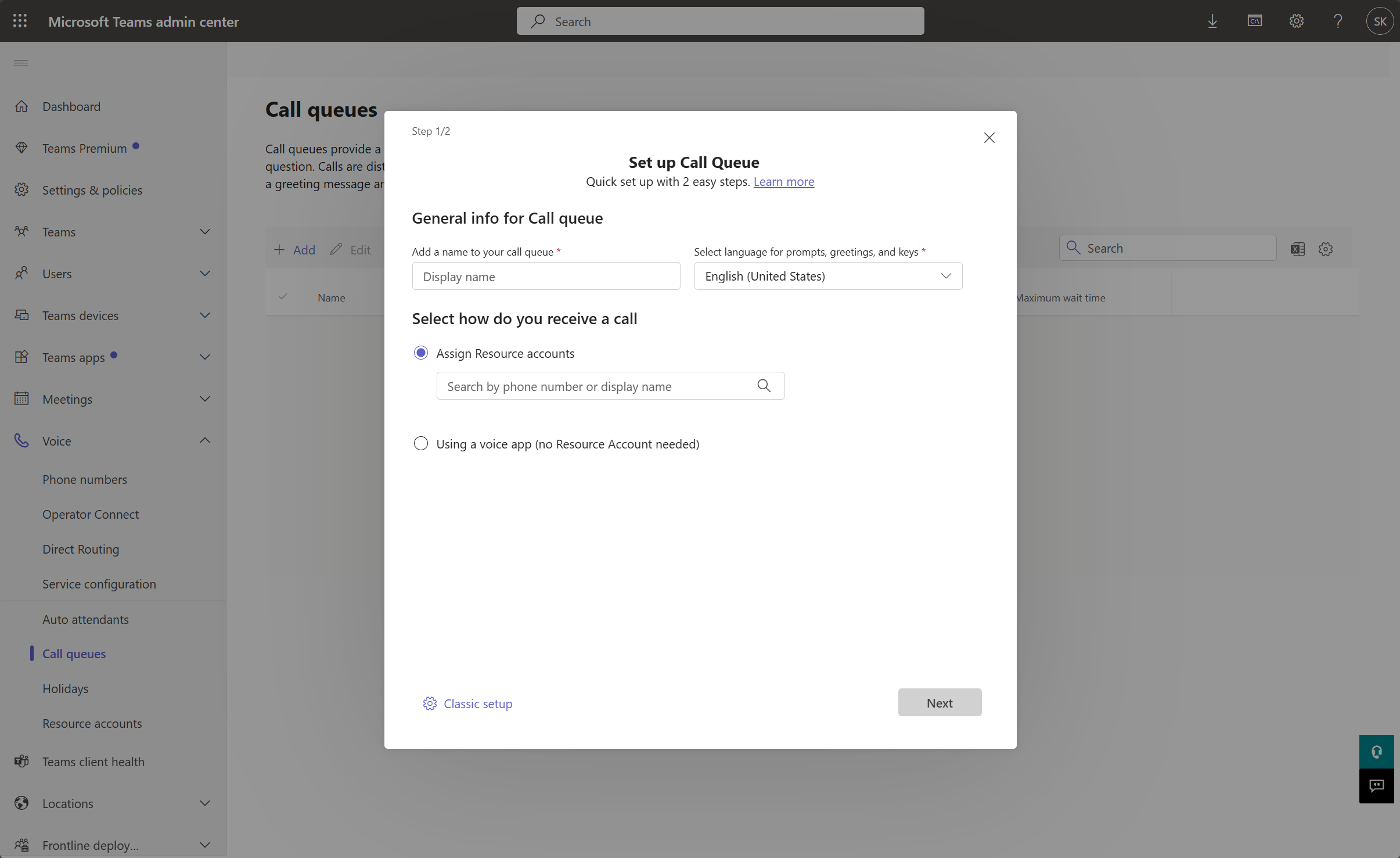The width and height of the screenshot is (1400, 858).
Task: Click the top global Search box
Action: tap(720, 21)
